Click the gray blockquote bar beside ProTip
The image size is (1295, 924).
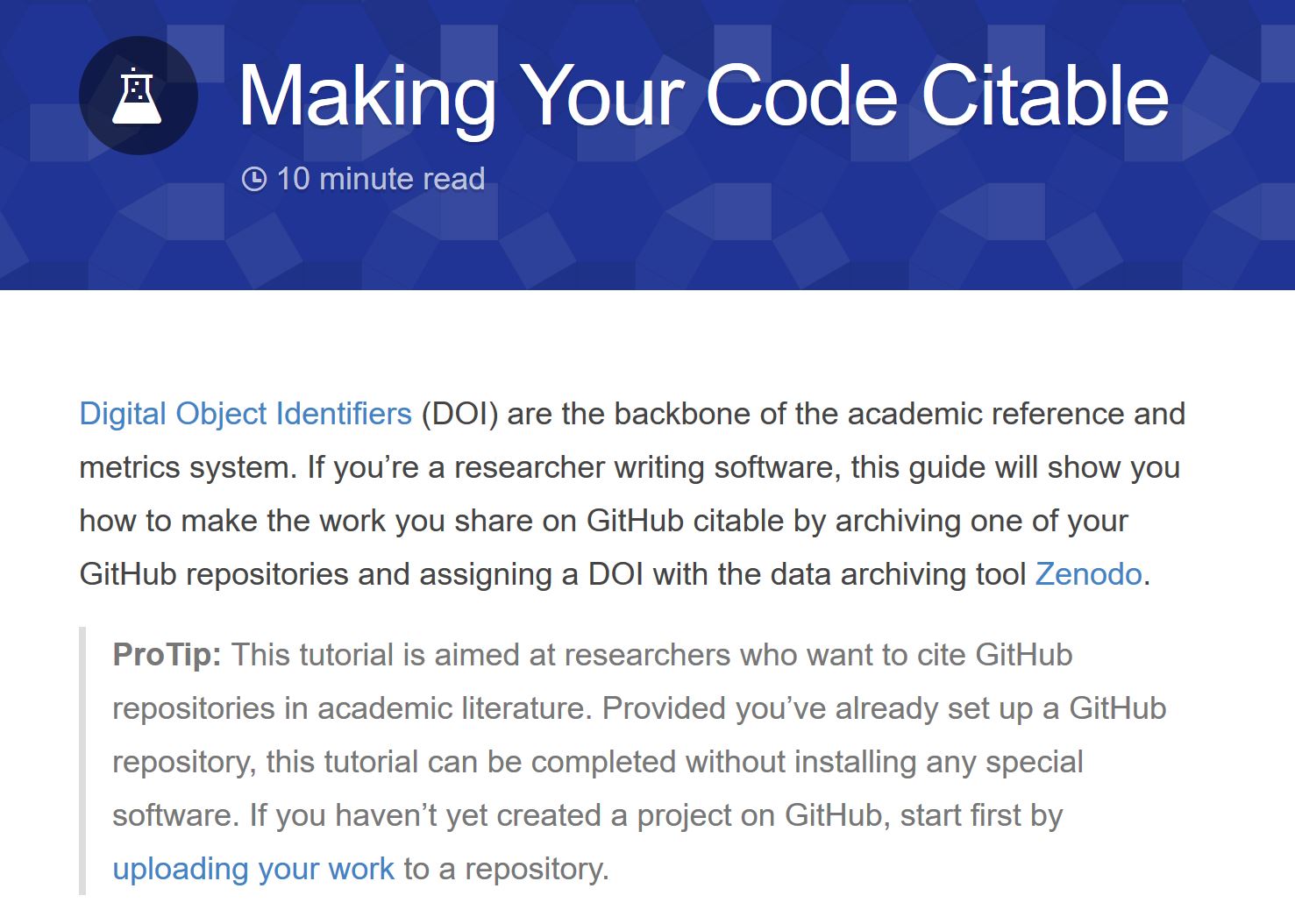tap(82, 760)
